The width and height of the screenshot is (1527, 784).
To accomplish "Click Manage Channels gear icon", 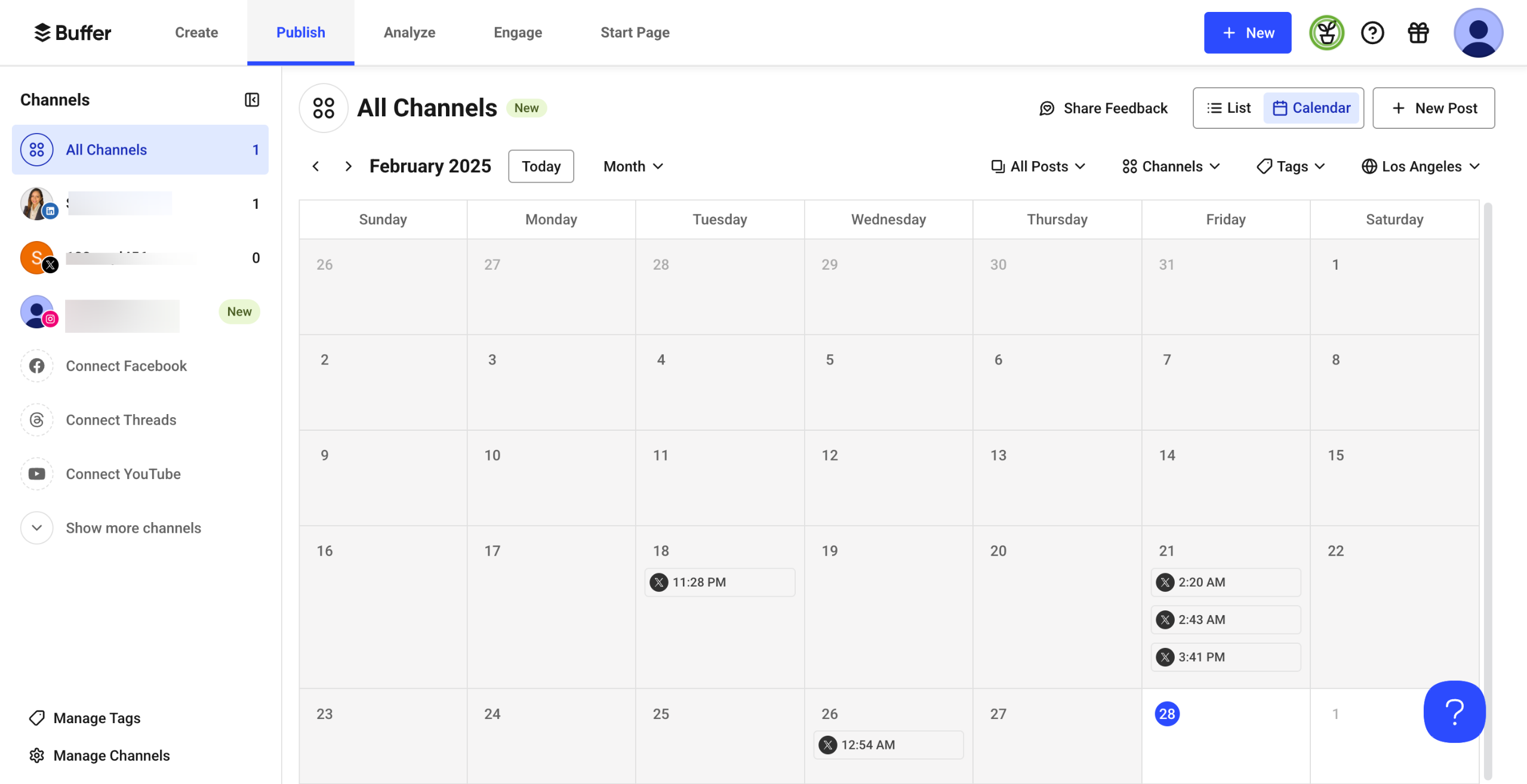I will (x=37, y=755).
